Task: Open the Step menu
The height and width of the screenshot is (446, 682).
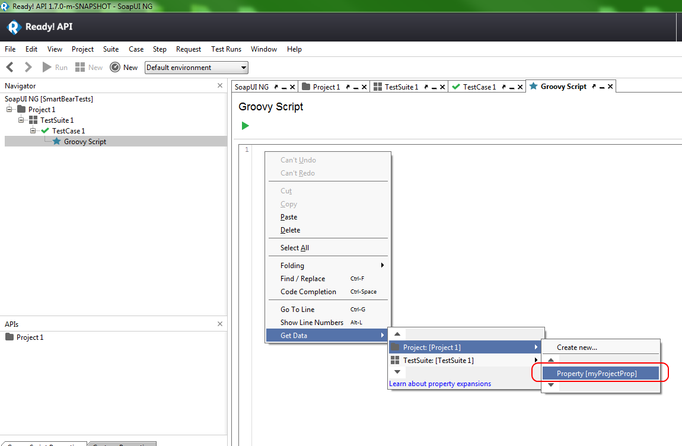Action: [160, 49]
